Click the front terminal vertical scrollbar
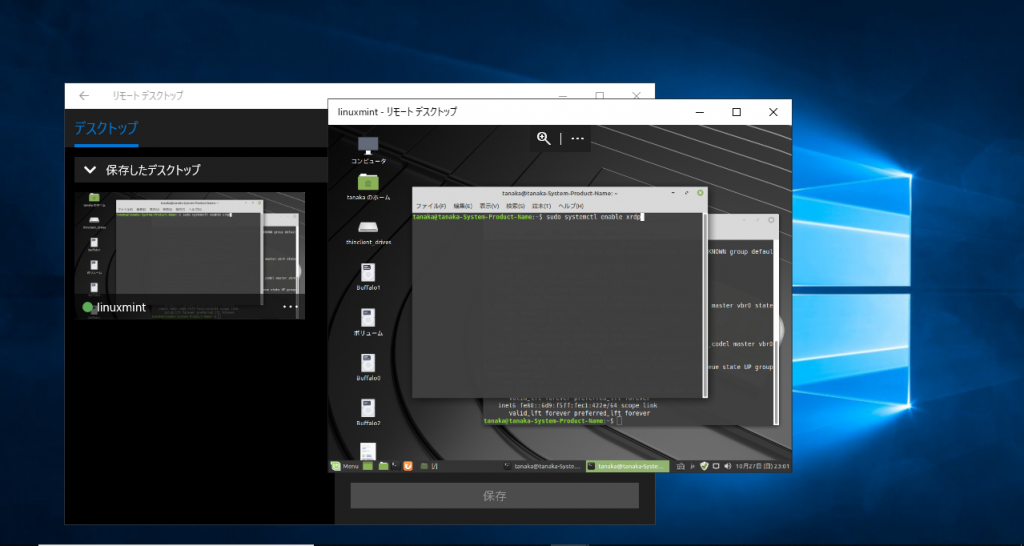1024x546 pixels. 705,304
